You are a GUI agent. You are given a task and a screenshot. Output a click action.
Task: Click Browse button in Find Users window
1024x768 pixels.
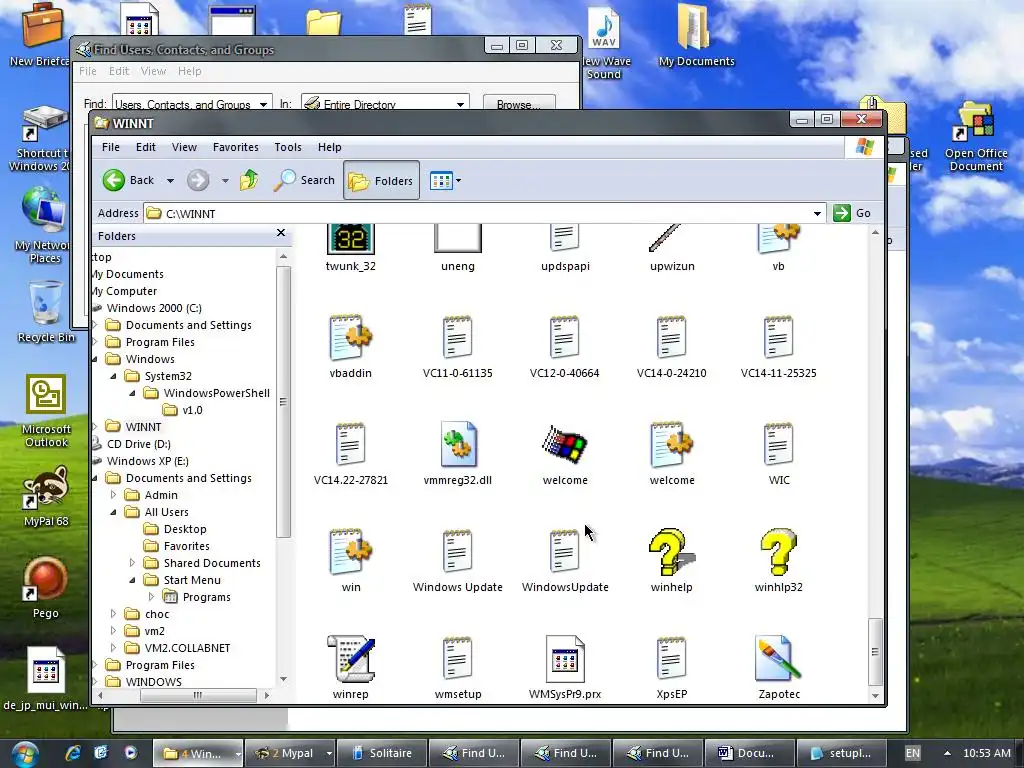point(519,104)
